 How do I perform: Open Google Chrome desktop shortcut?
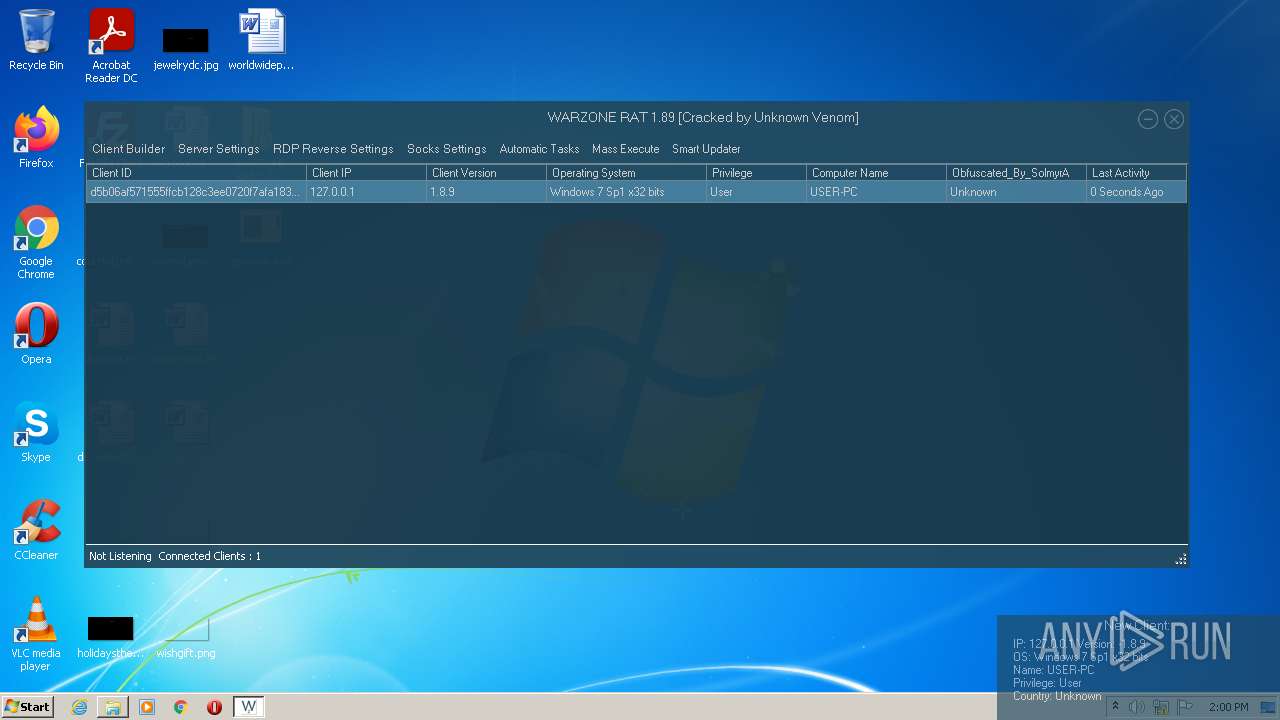[x=36, y=242]
